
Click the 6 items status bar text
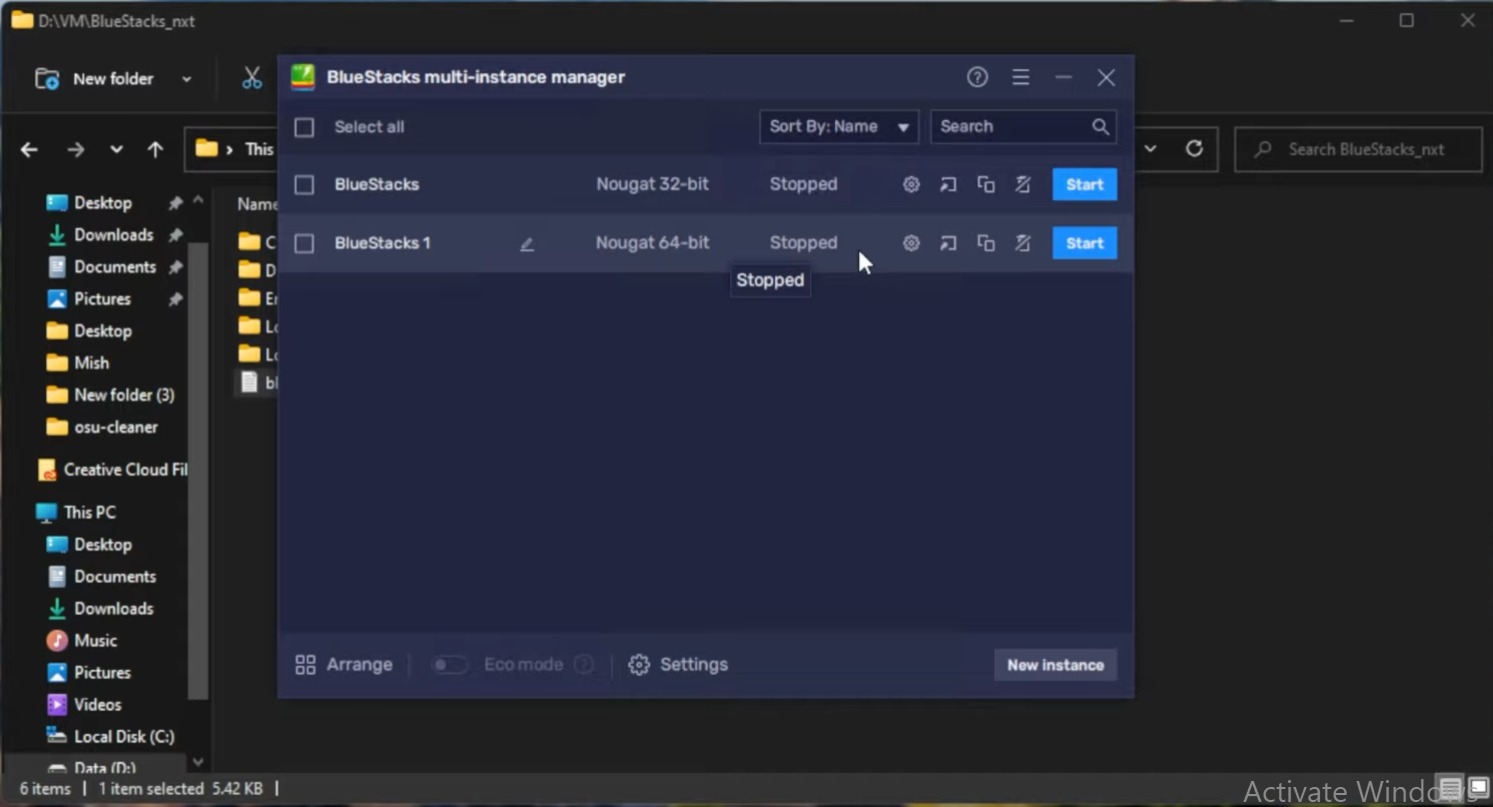pos(45,789)
